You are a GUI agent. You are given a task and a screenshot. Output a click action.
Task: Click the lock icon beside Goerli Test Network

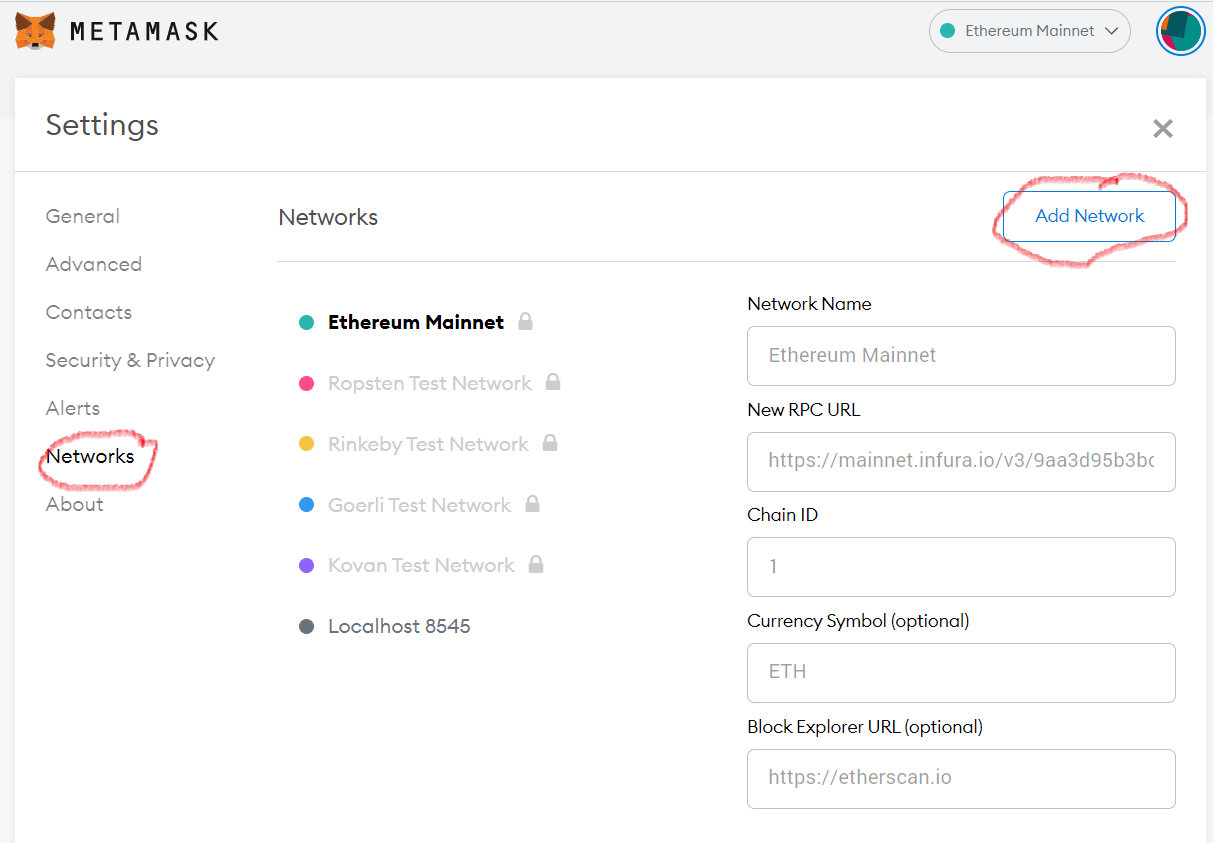pos(532,504)
